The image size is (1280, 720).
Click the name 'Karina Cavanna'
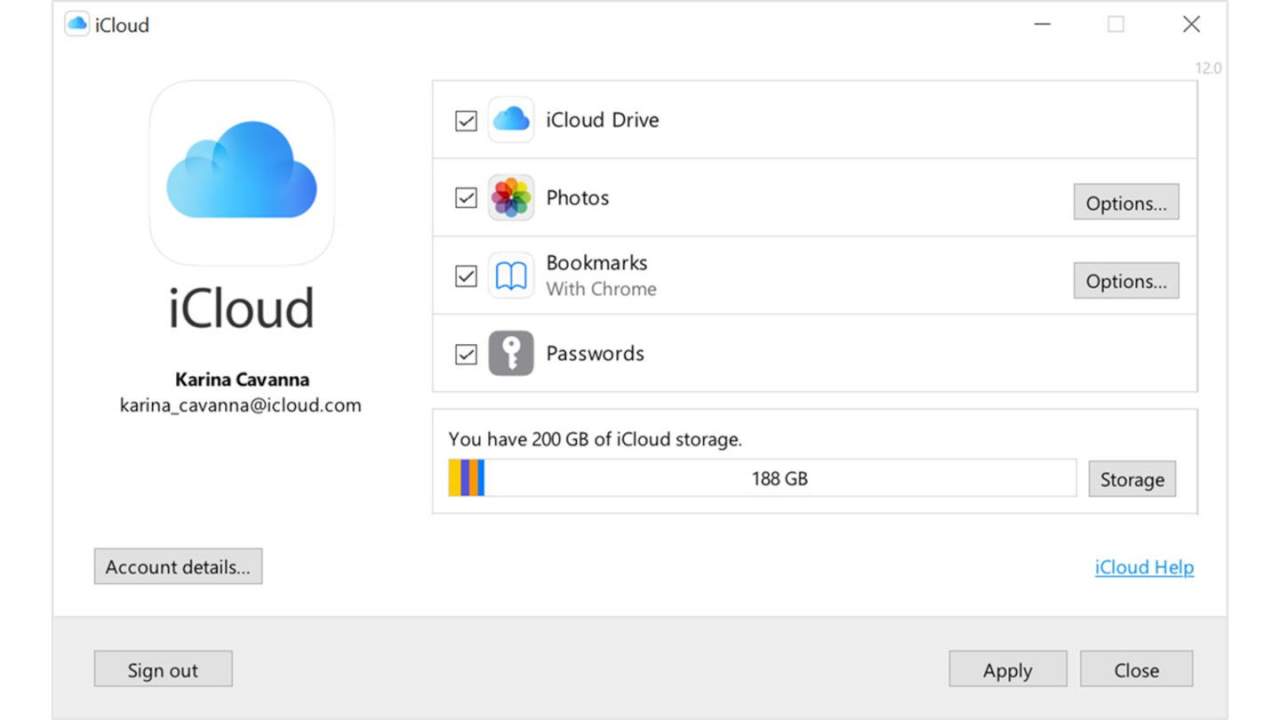242,380
